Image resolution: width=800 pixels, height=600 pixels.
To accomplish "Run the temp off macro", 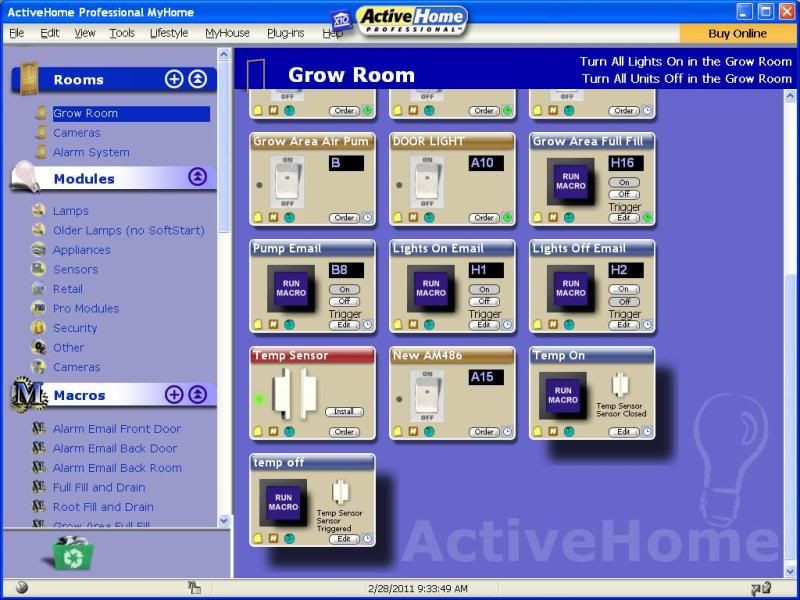I will click(x=283, y=503).
